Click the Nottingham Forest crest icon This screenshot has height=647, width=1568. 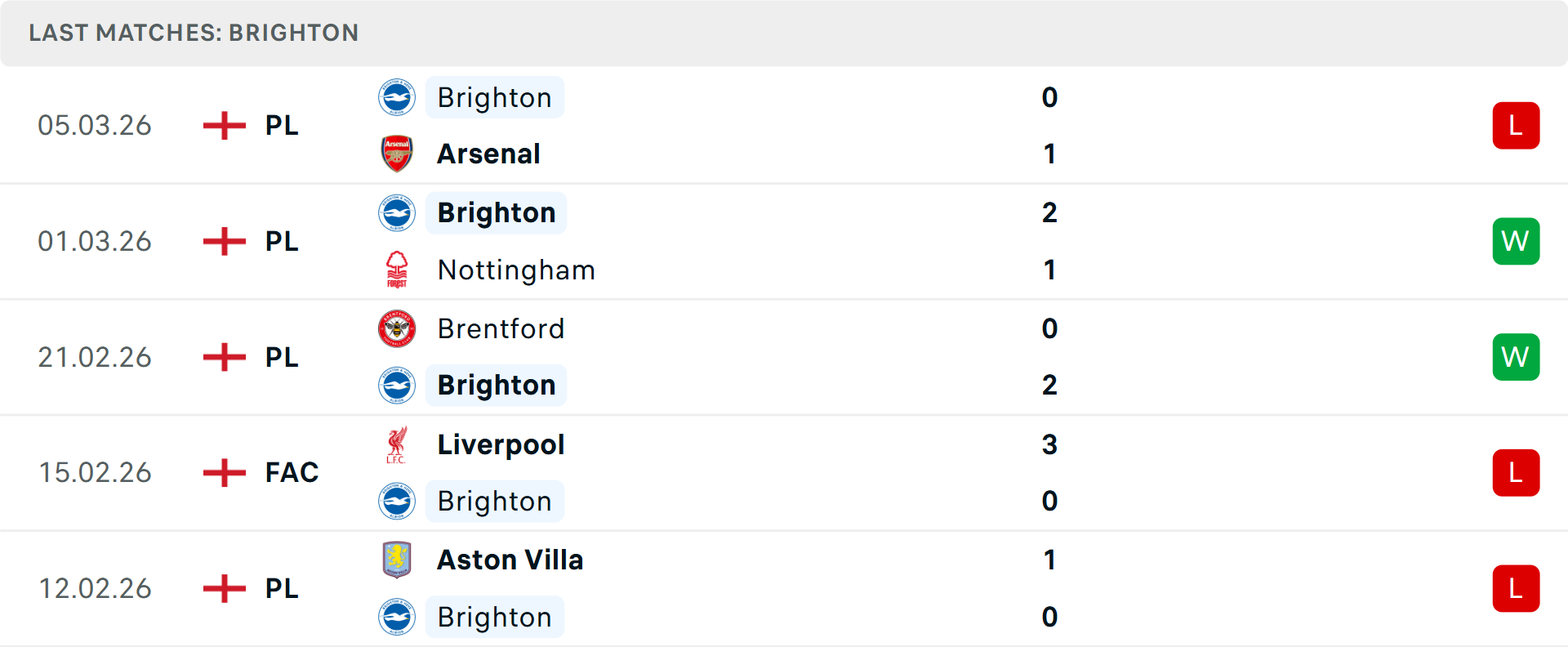tap(397, 270)
